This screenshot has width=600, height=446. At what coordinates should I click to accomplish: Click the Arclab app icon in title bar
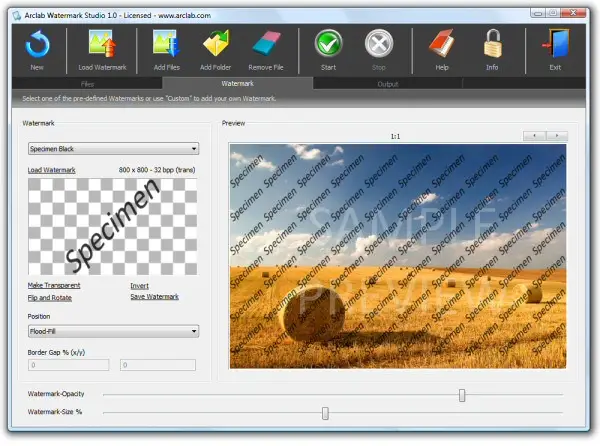16,15
